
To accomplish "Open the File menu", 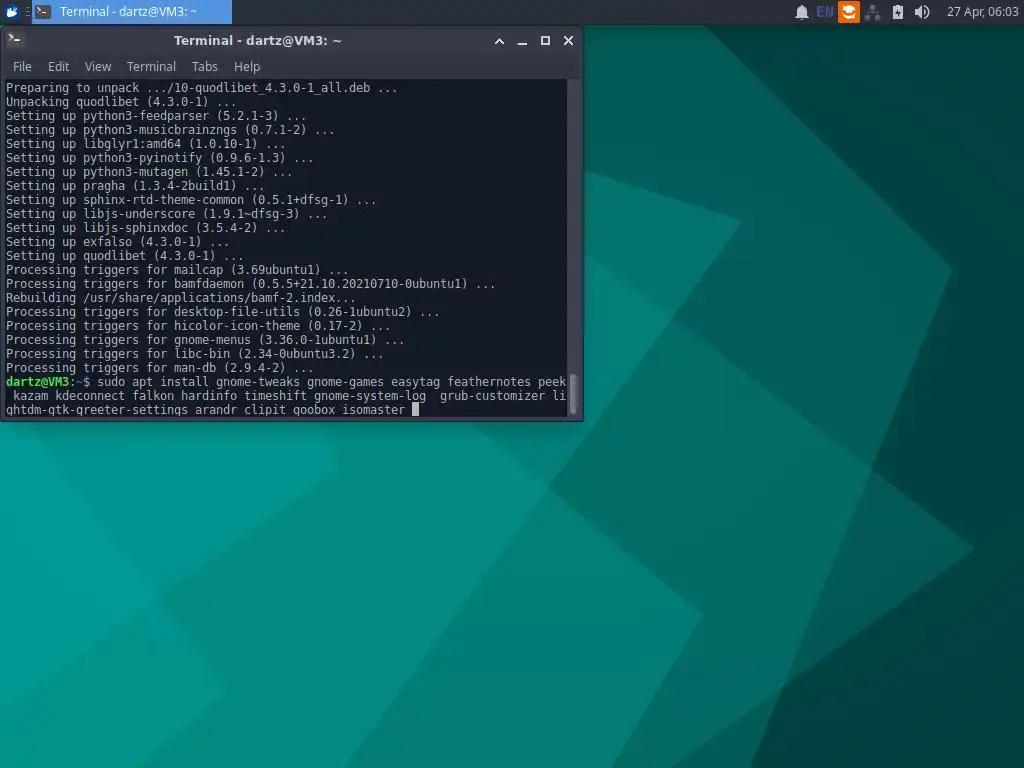I will click(22, 67).
